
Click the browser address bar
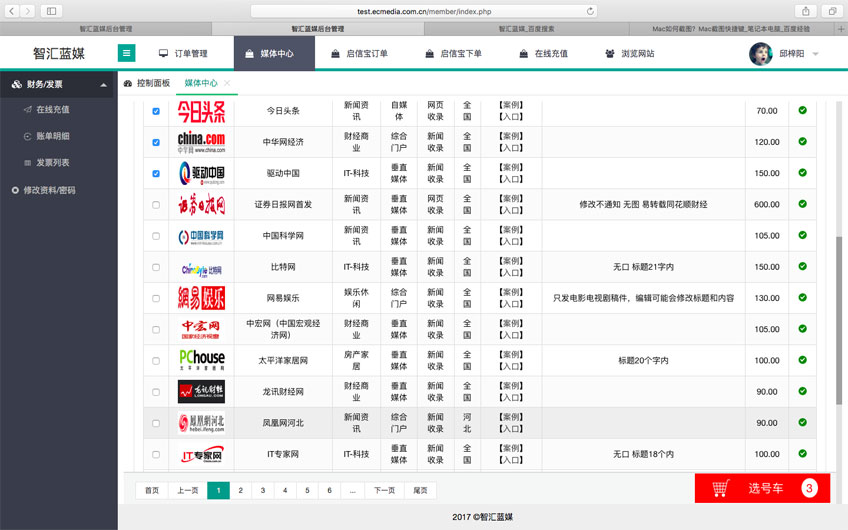[x=423, y=11]
